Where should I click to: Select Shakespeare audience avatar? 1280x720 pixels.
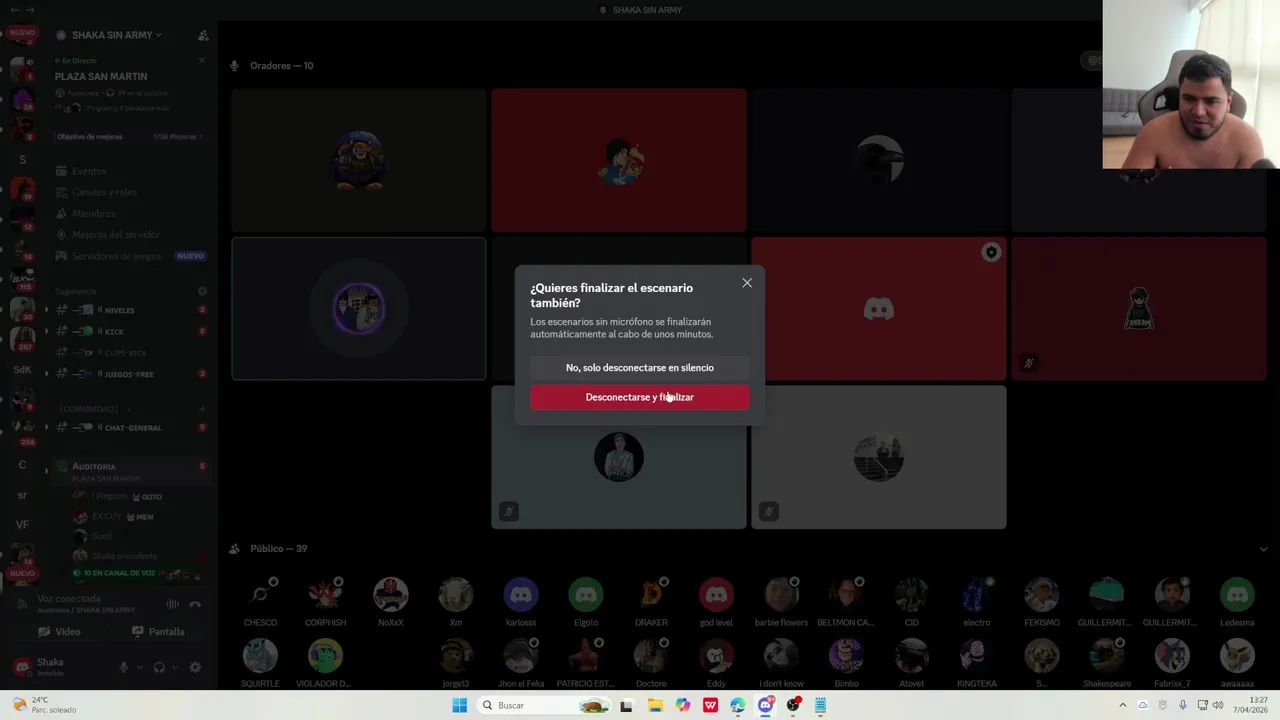[x=1106, y=656]
